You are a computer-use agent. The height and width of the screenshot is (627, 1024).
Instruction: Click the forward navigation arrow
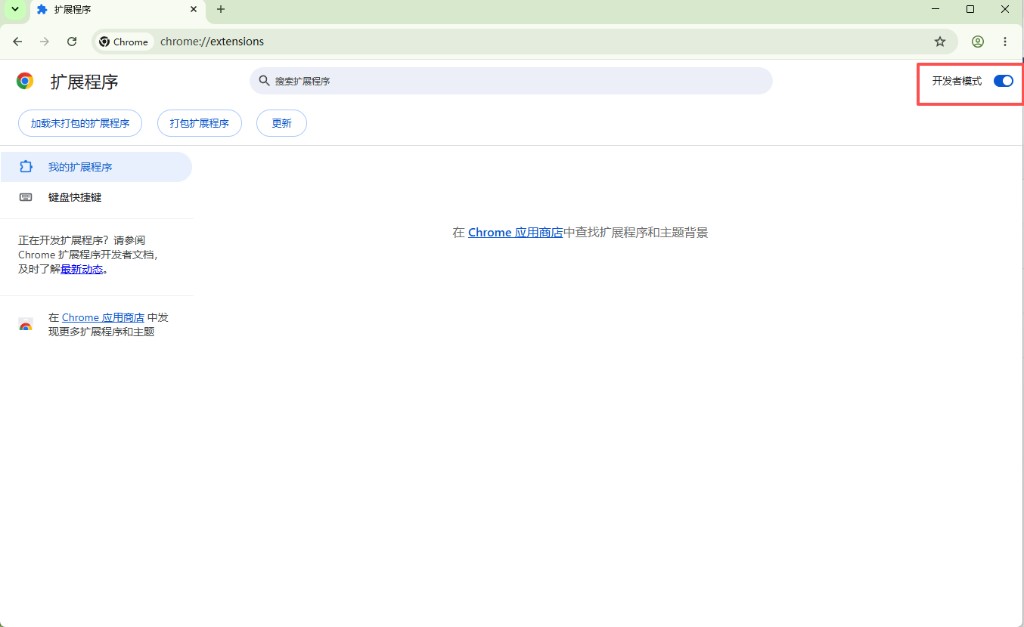pos(44,42)
